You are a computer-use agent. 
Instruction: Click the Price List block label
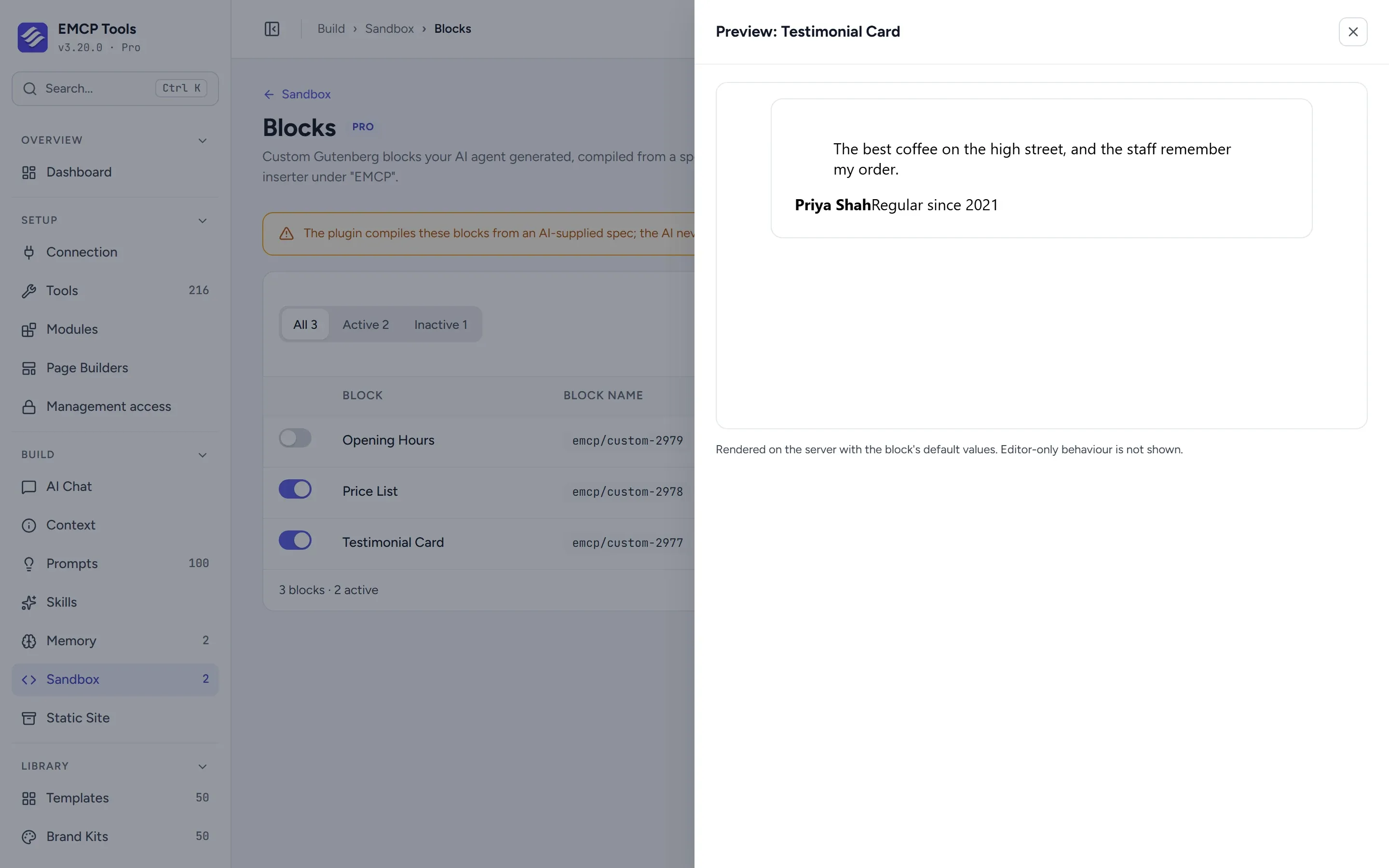(x=370, y=491)
